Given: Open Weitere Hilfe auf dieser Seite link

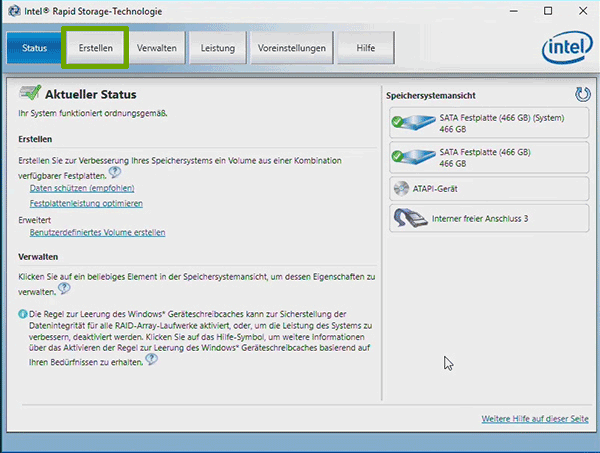Looking at the screenshot, I should tap(535, 419).
